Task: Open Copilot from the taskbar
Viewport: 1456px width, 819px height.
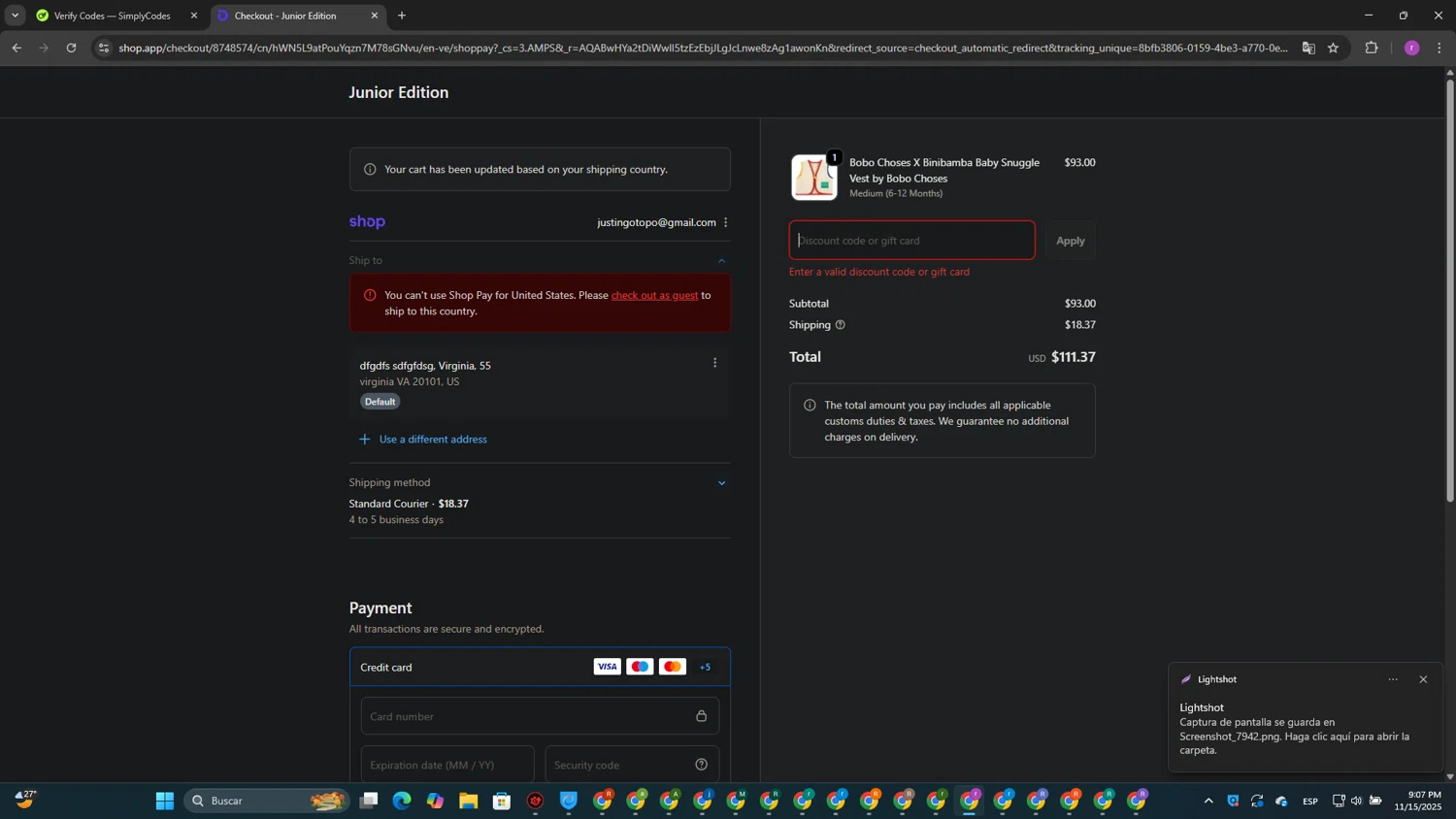Action: click(x=435, y=801)
